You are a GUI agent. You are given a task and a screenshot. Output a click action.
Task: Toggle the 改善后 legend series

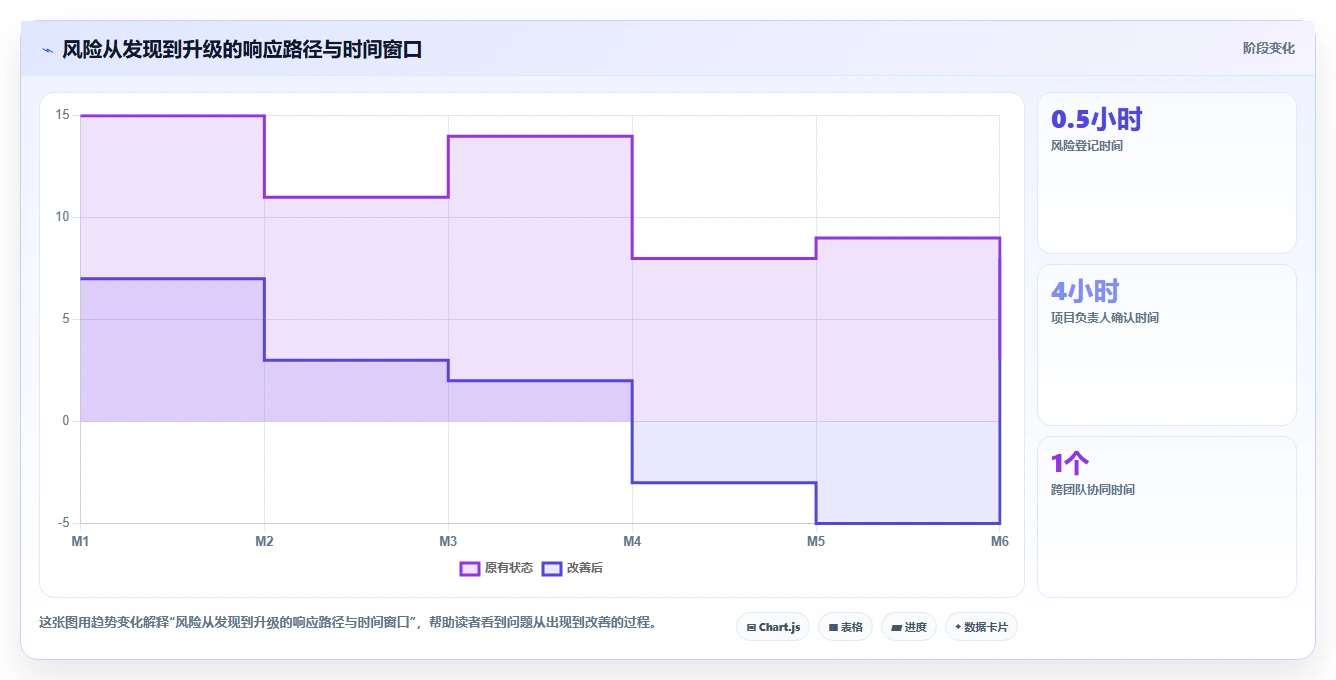click(572, 568)
